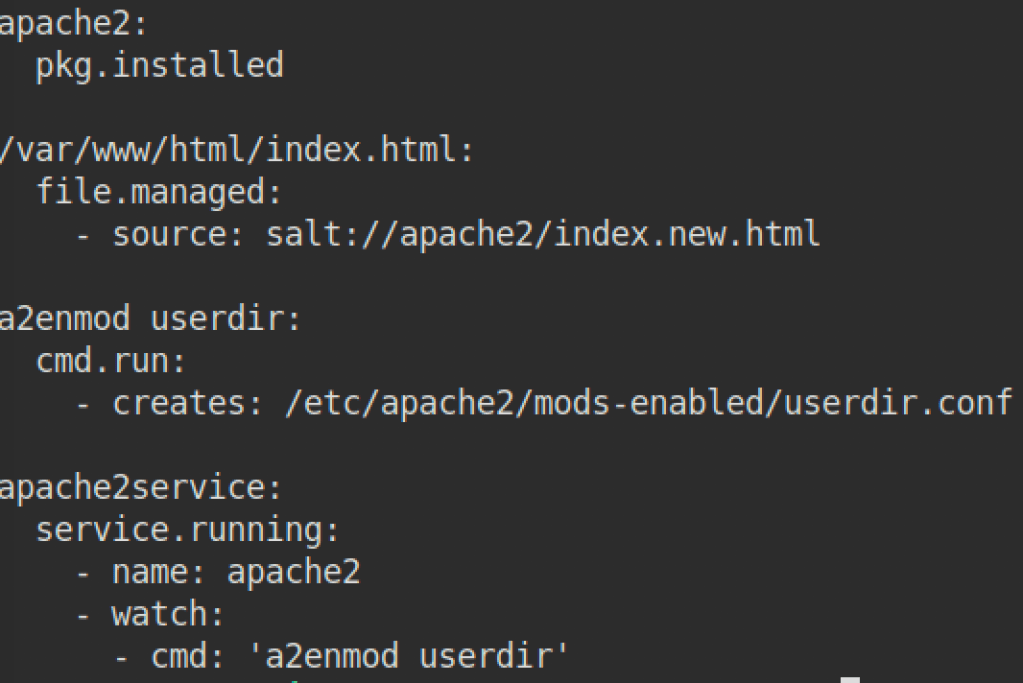
Task: Click on the "service.running:" line
Action: pos(189,530)
